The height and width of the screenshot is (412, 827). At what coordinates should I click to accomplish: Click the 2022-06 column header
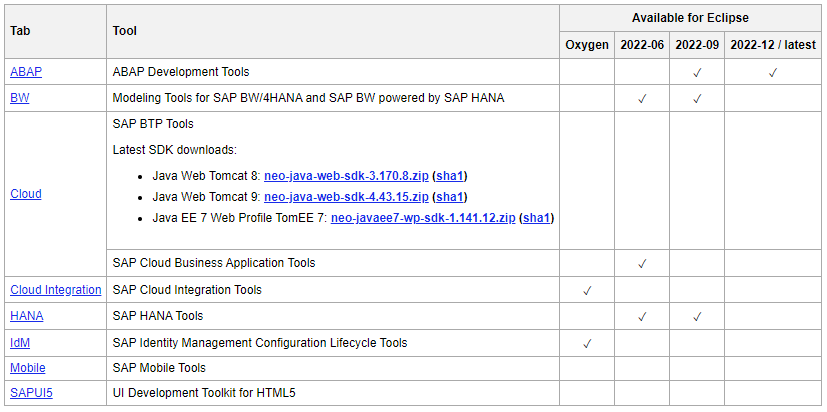point(642,45)
